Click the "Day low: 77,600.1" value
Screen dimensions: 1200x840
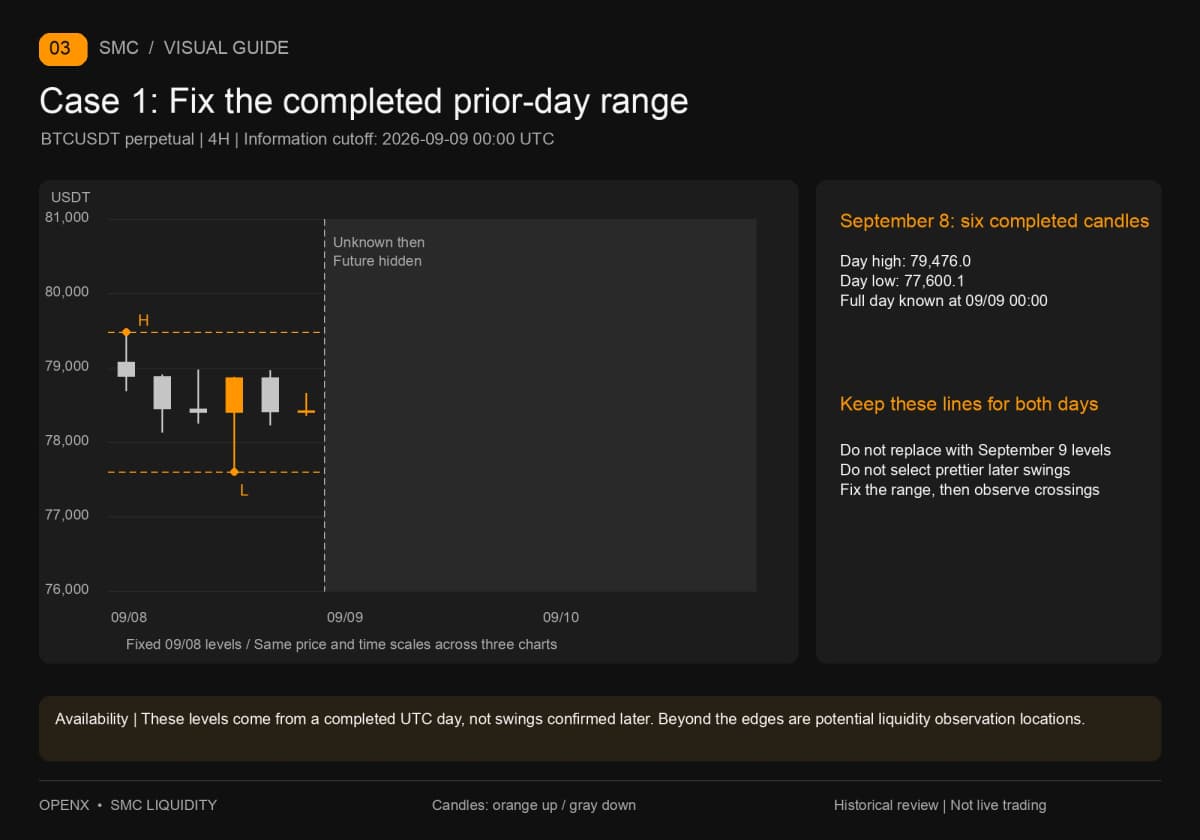[x=902, y=281]
